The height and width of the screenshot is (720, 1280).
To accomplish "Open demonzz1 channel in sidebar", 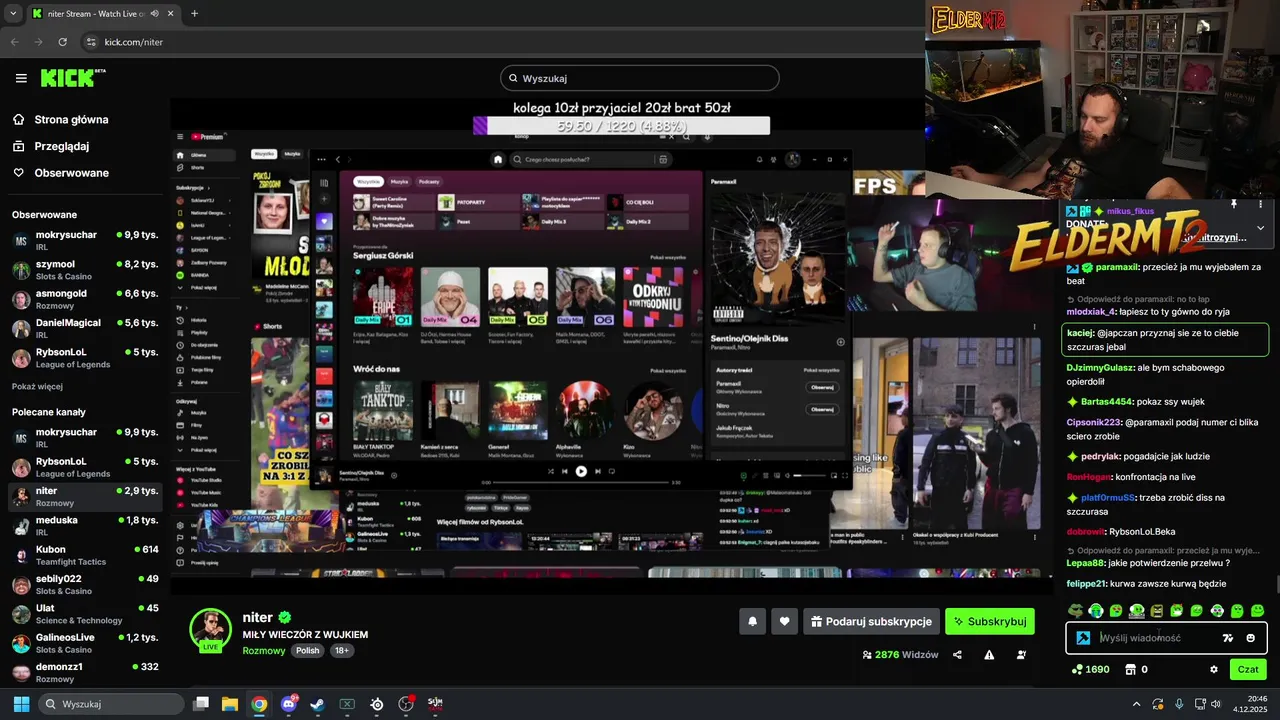I will pos(85,672).
